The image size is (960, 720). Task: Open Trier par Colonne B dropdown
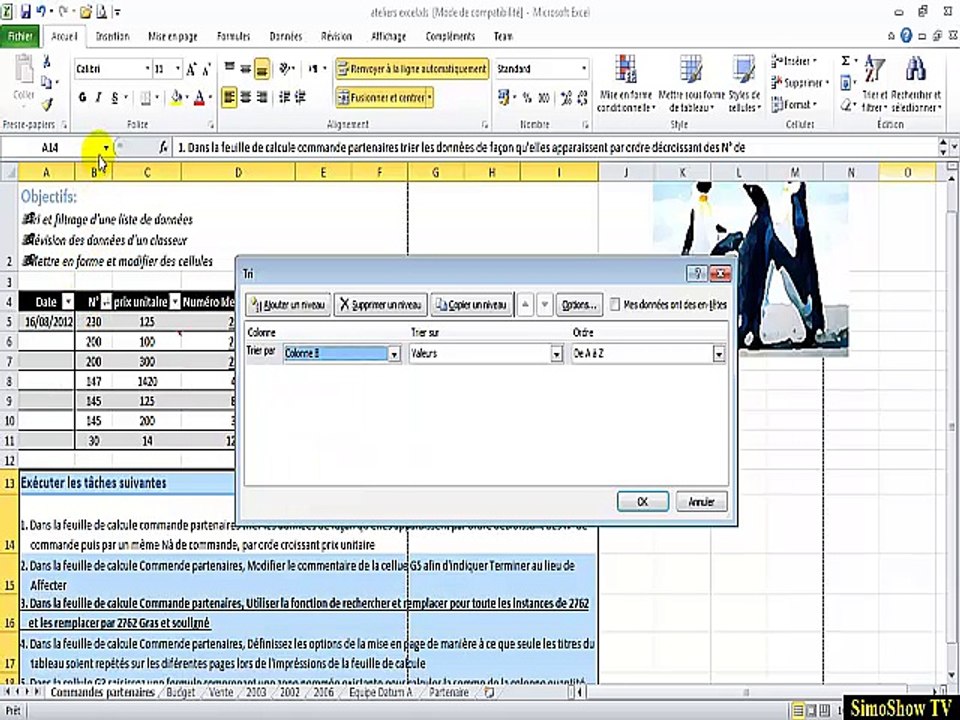pos(394,354)
